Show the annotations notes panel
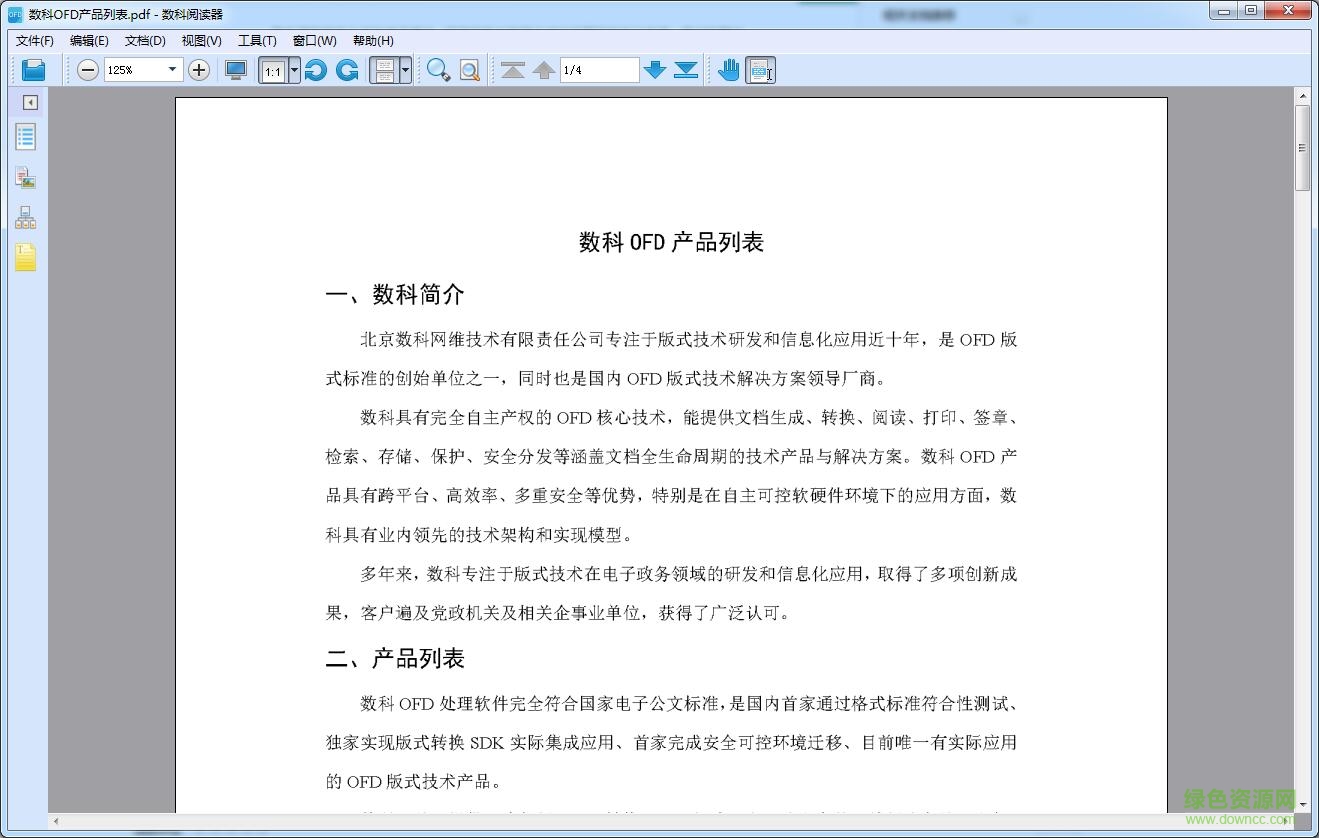The height and width of the screenshot is (838, 1319). tap(24, 257)
